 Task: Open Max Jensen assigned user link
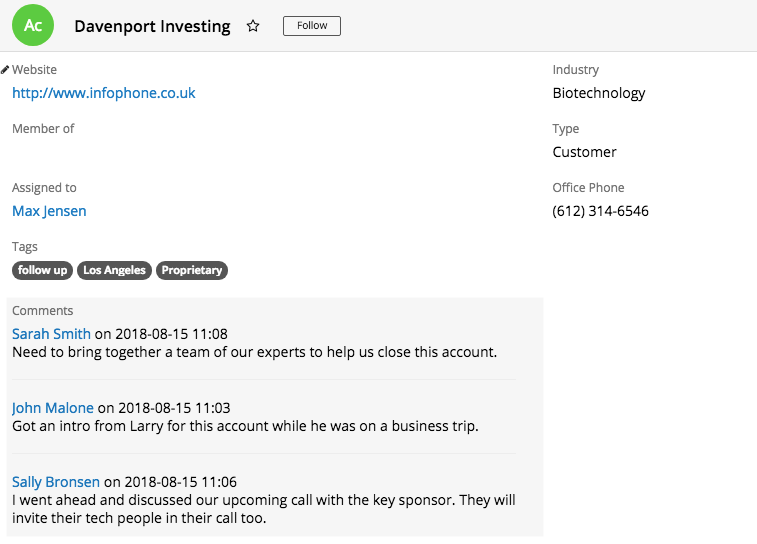coord(49,211)
